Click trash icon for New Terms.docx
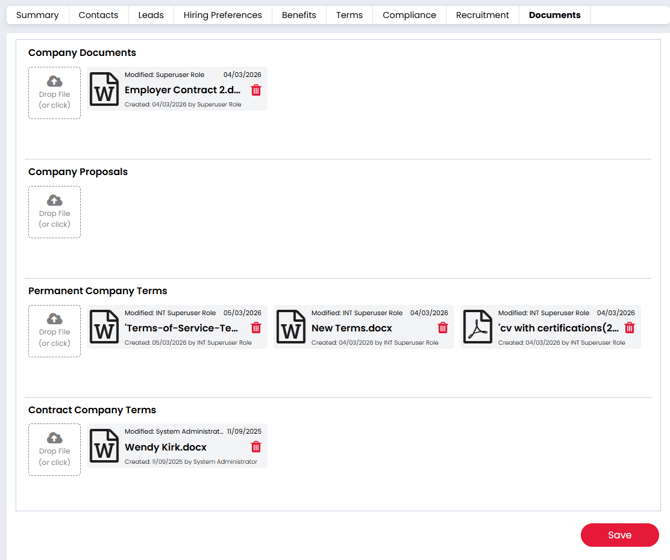The image size is (670, 560). coord(443,328)
